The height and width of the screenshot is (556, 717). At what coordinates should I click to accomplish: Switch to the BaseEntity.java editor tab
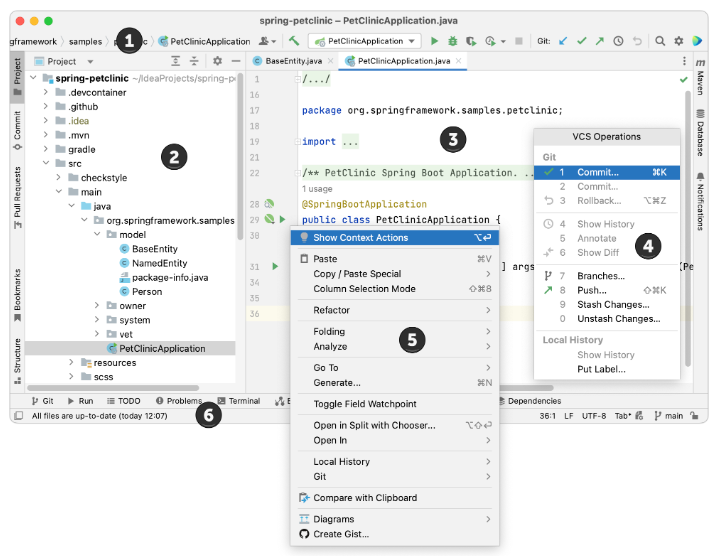click(293, 61)
